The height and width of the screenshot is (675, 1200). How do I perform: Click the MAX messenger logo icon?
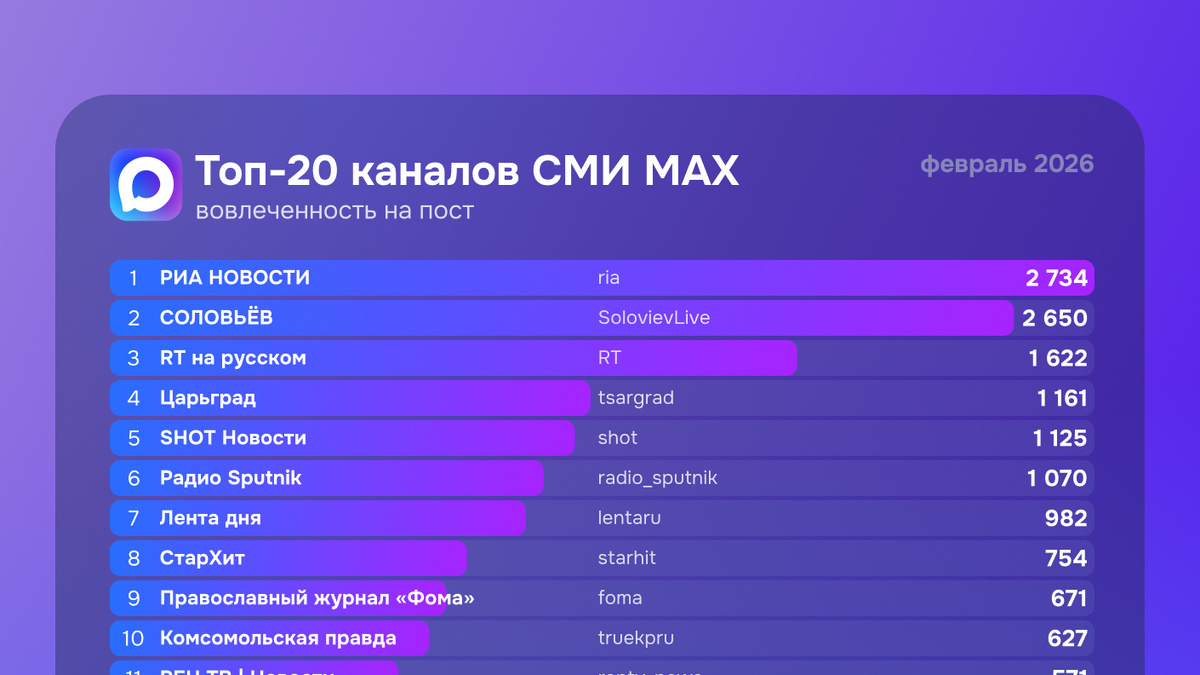tap(146, 184)
